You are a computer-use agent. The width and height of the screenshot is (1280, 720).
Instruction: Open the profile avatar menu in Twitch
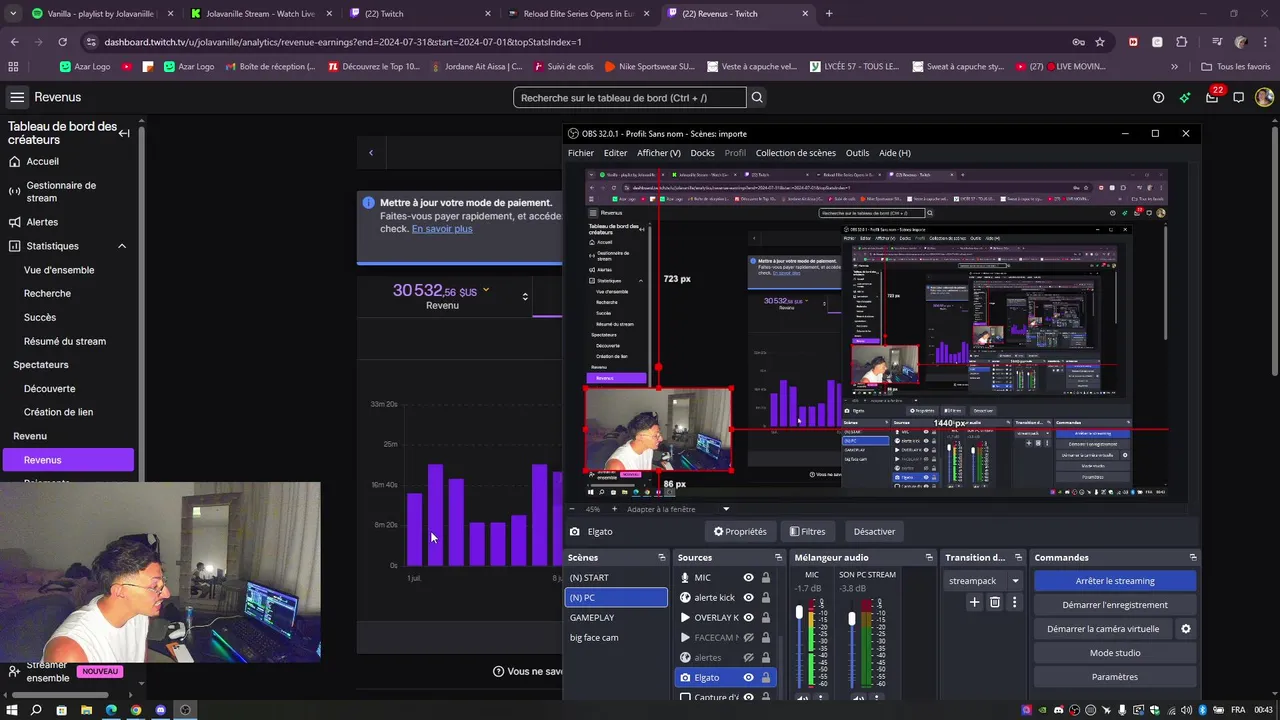click(x=1264, y=97)
